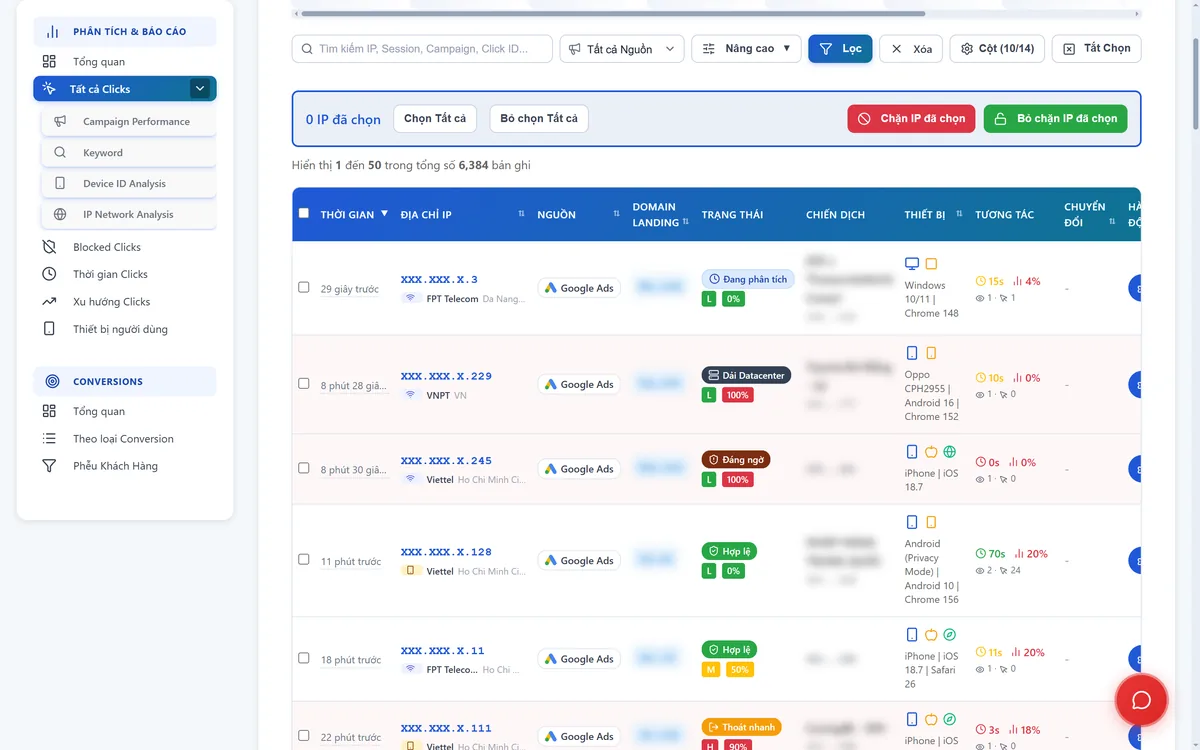Click the globe icon for IP Network Analysis
This screenshot has height=750, width=1200.
point(60,215)
